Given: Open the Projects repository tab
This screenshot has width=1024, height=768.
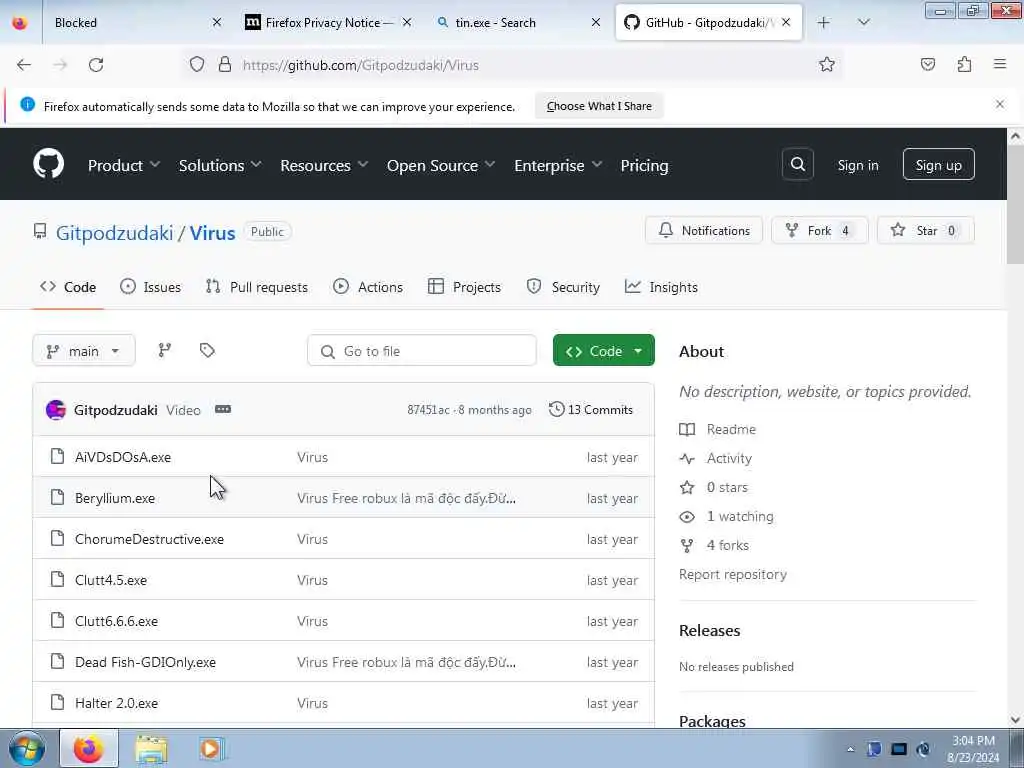Looking at the screenshot, I should pyautogui.click(x=464, y=287).
